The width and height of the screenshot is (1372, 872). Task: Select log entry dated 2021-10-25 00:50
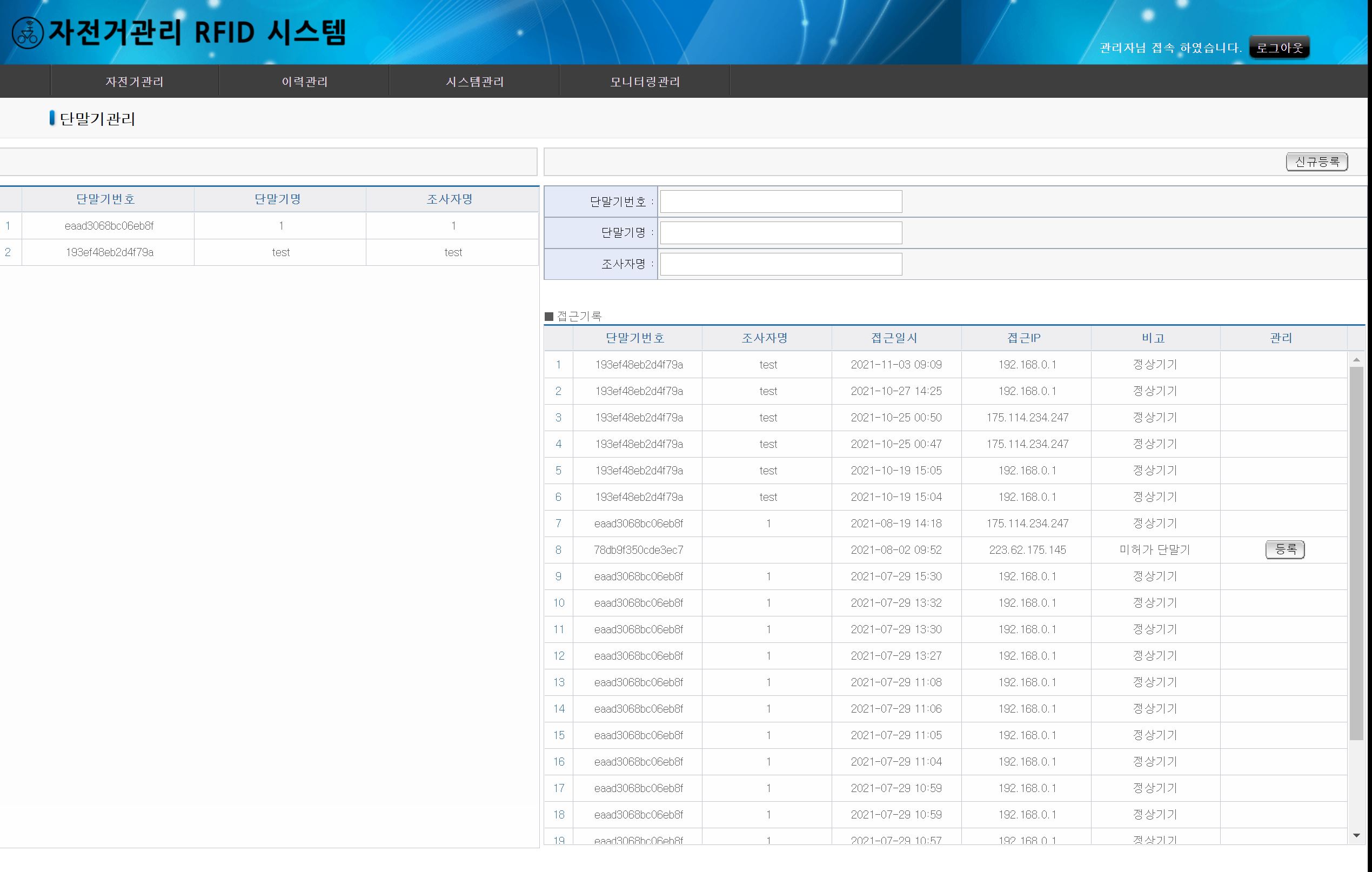tap(946, 418)
